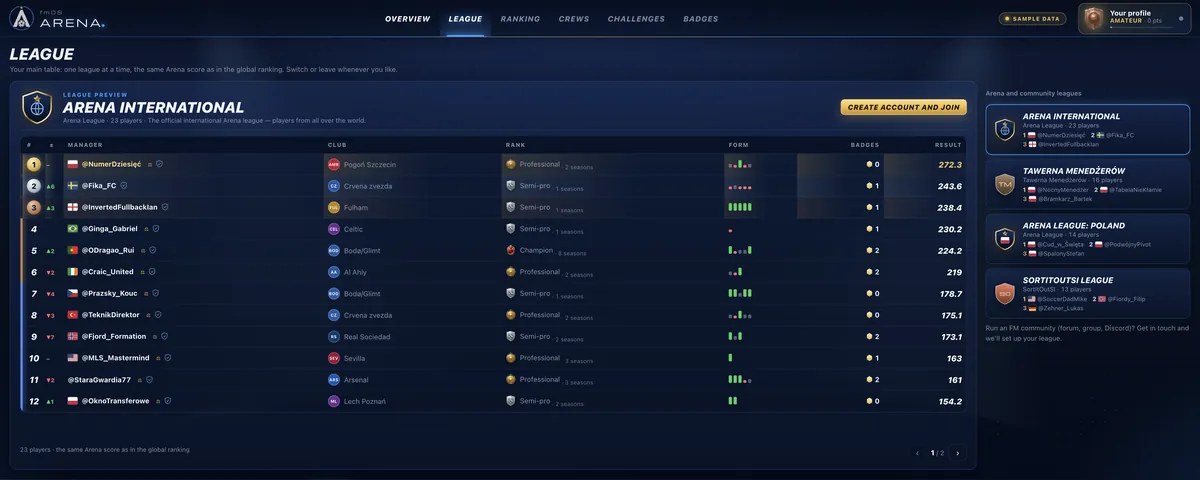Image resolution: width=1200 pixels, height=480 pixels.
Task: Click USA flag beside @MLS_Mastermind
Action: tap(73, 358)
